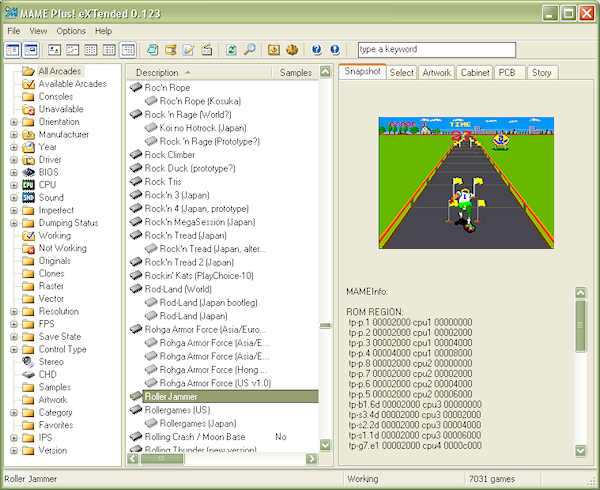This screenshot has height=490, width=600.
Task: Toggle the screenshot pane toolbar button
Action: coord(31,50)
